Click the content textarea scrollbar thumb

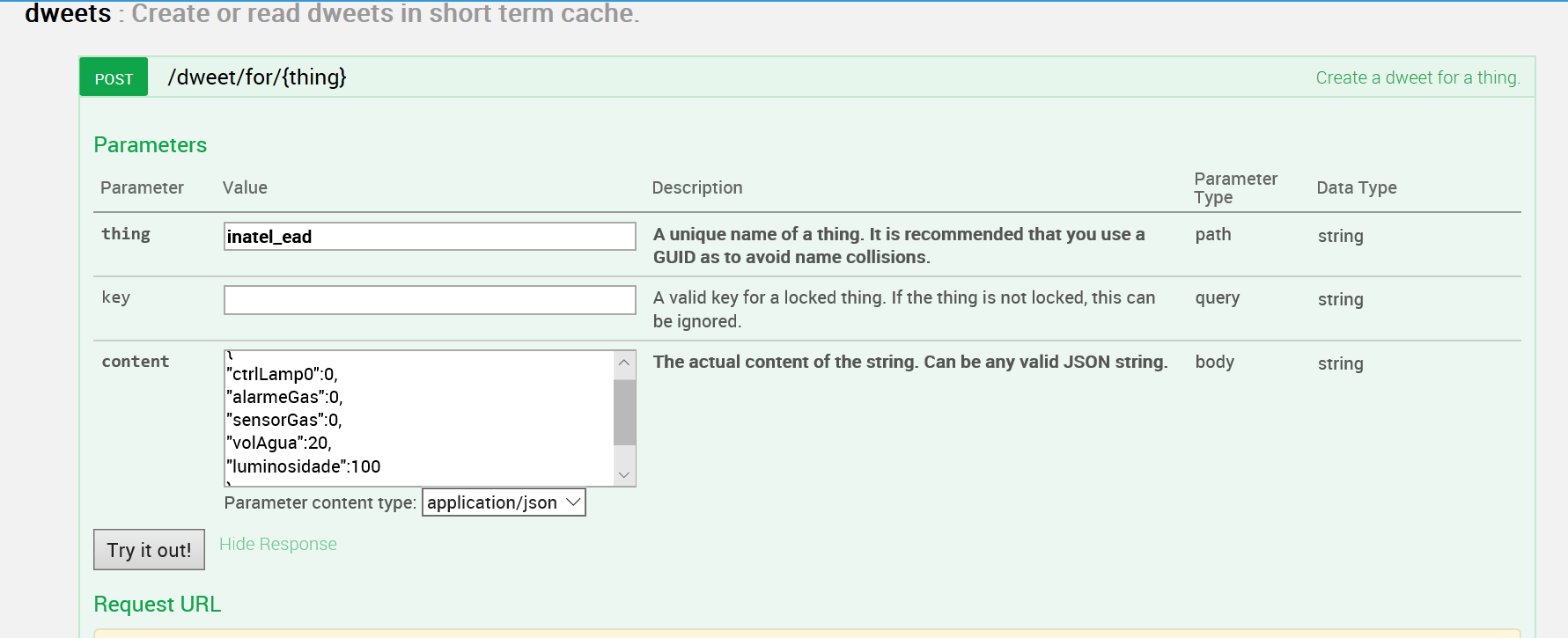[x=624, y=412]
